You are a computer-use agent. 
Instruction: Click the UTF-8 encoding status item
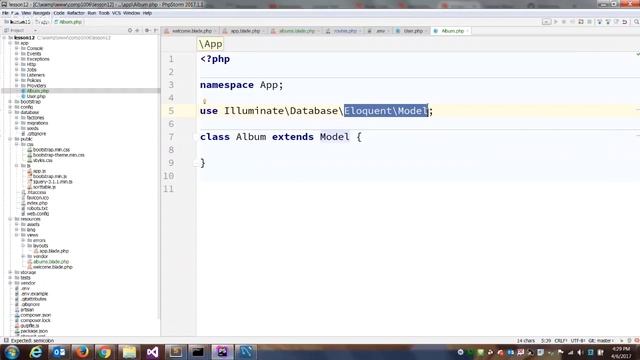click(578, 340)
